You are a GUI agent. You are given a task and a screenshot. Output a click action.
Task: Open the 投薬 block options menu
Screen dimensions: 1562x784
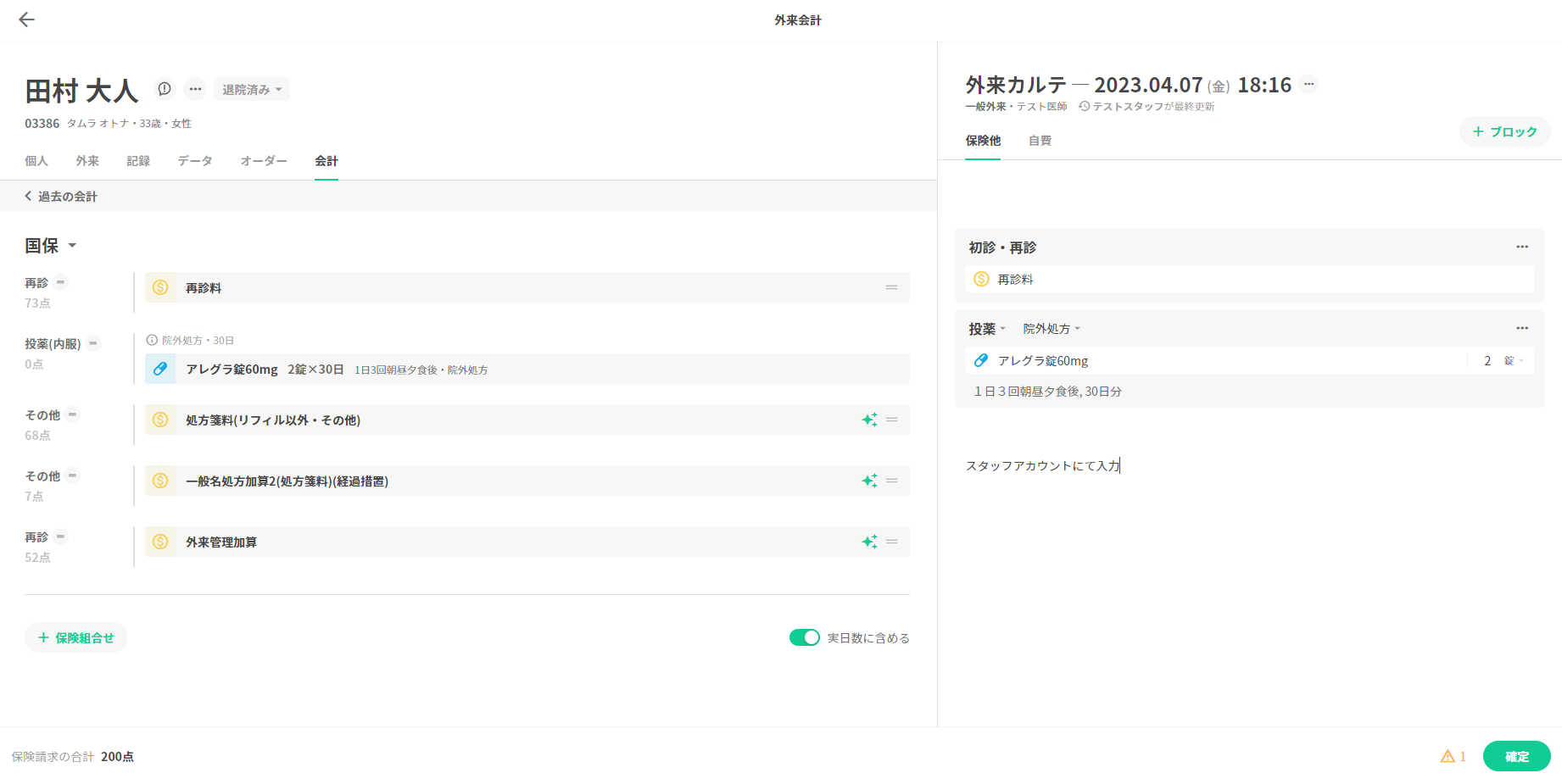(1522, 328)
